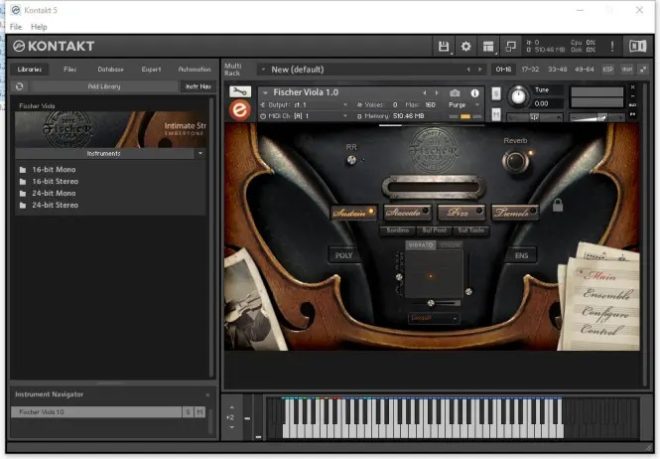Toggle the POLY mode button
660x459 pixels.
coord(344,255)
